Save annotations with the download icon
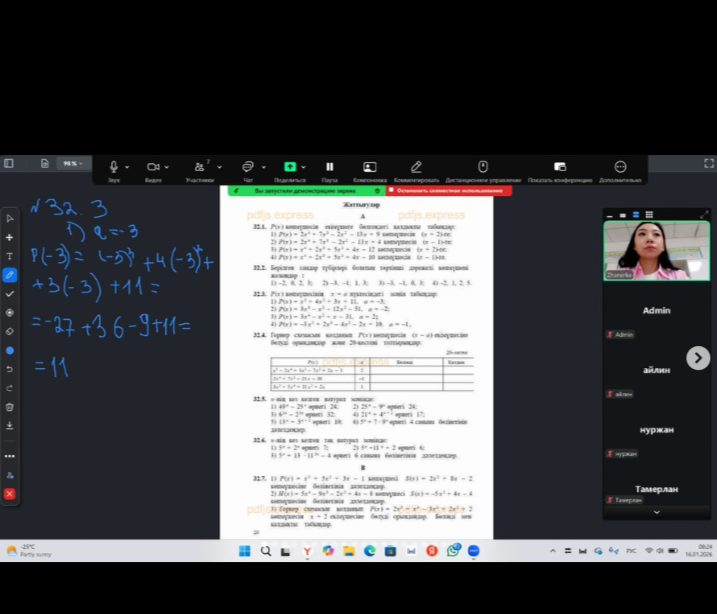This screenshot has height=614, width=717. [x=10, y=425]
